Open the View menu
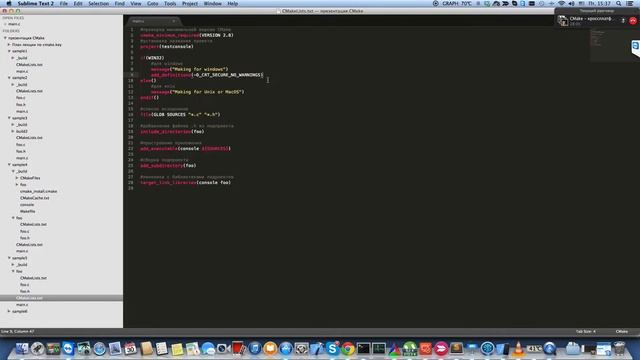The width and height of the screenshot is (640, 360). click(x=136, y=3)
